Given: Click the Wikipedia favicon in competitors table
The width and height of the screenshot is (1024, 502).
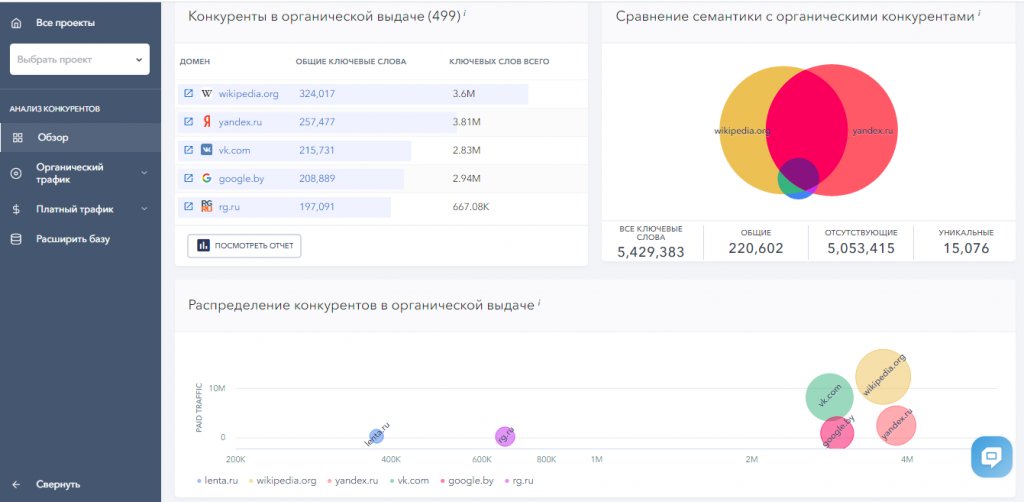Looking at the screenshot, I should (206, 93).
